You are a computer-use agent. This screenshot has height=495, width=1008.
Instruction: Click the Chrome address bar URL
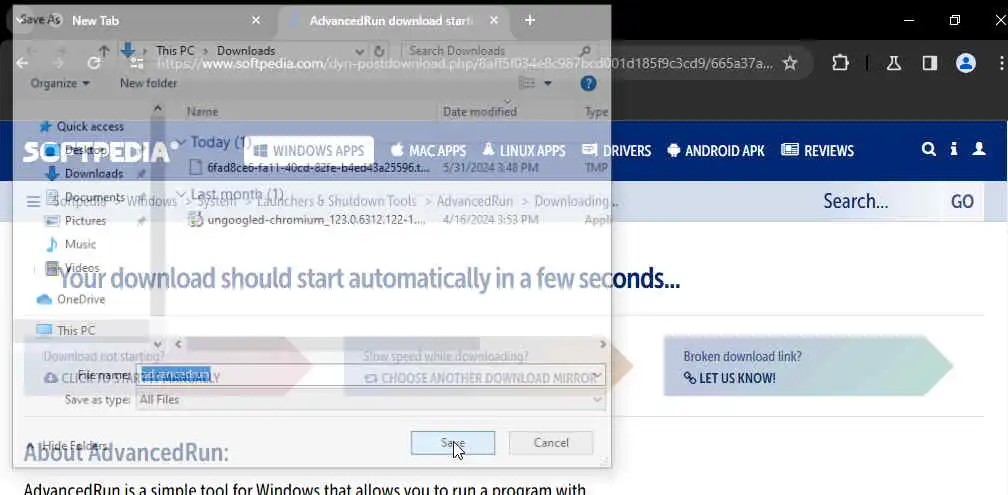(x=464, y=63)
